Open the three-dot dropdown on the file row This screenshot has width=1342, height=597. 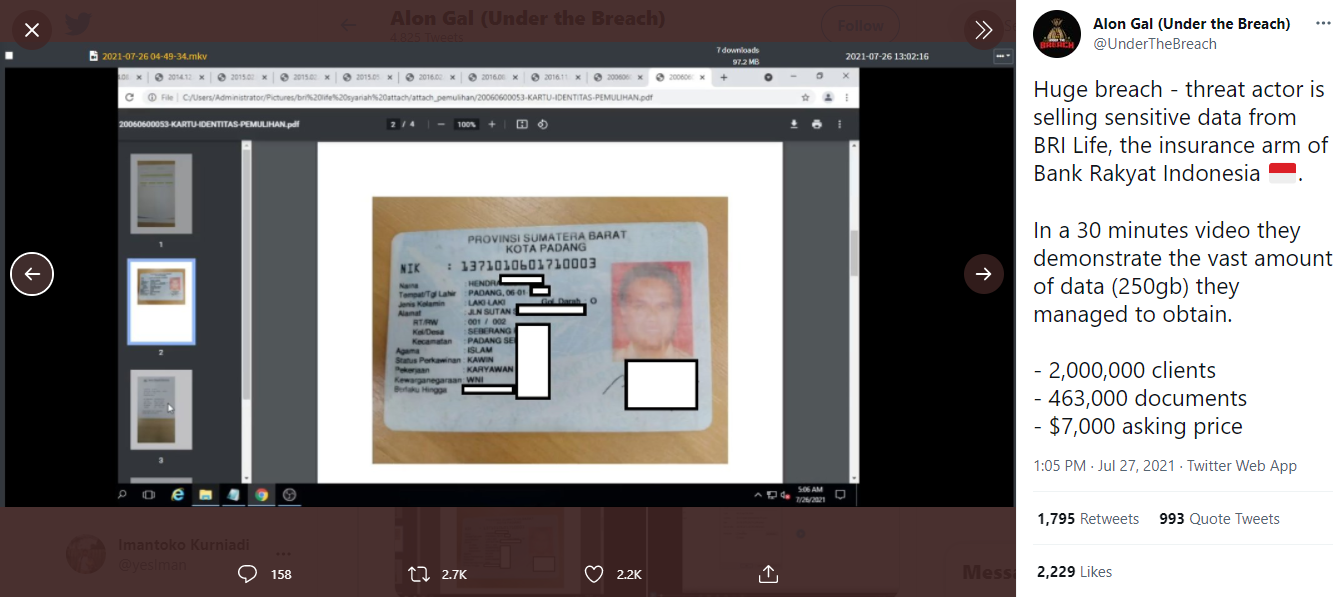pyautogui.click(x=1003, y=56)
